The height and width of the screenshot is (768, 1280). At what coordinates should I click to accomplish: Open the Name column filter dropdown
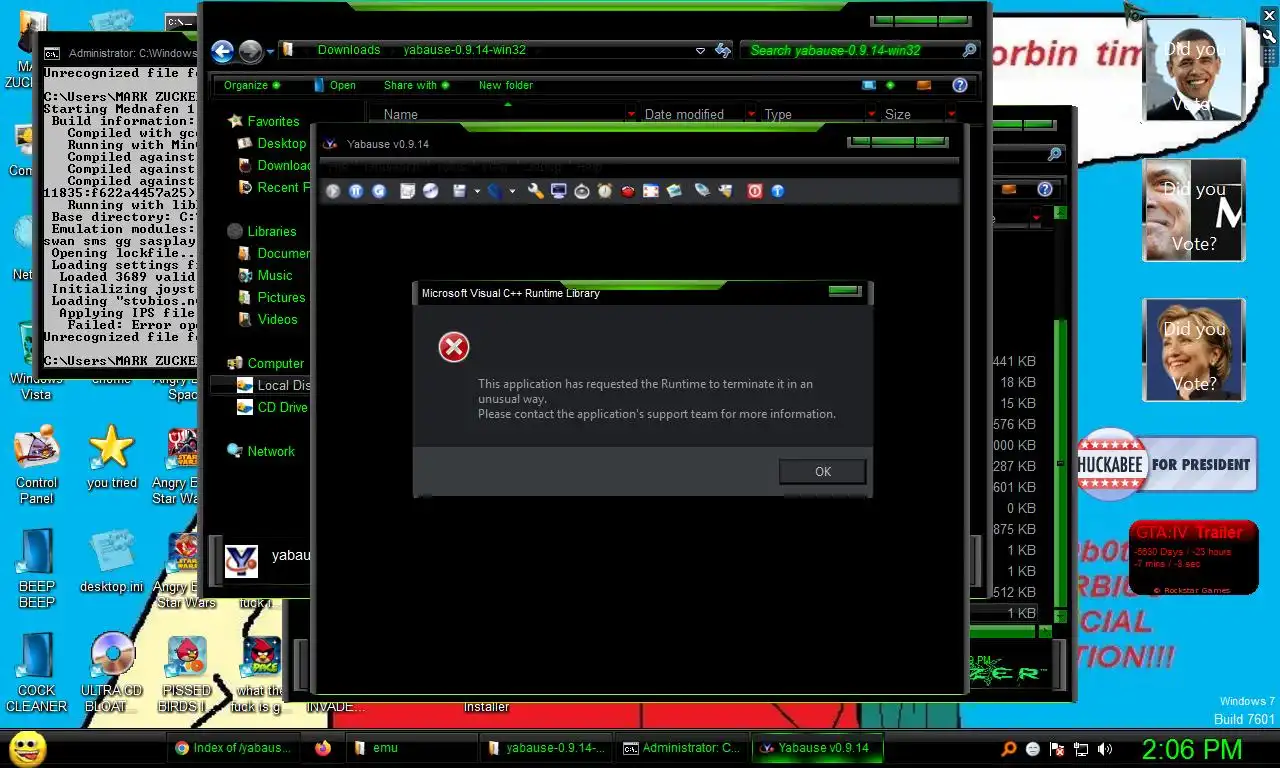(x=631, y=115)
